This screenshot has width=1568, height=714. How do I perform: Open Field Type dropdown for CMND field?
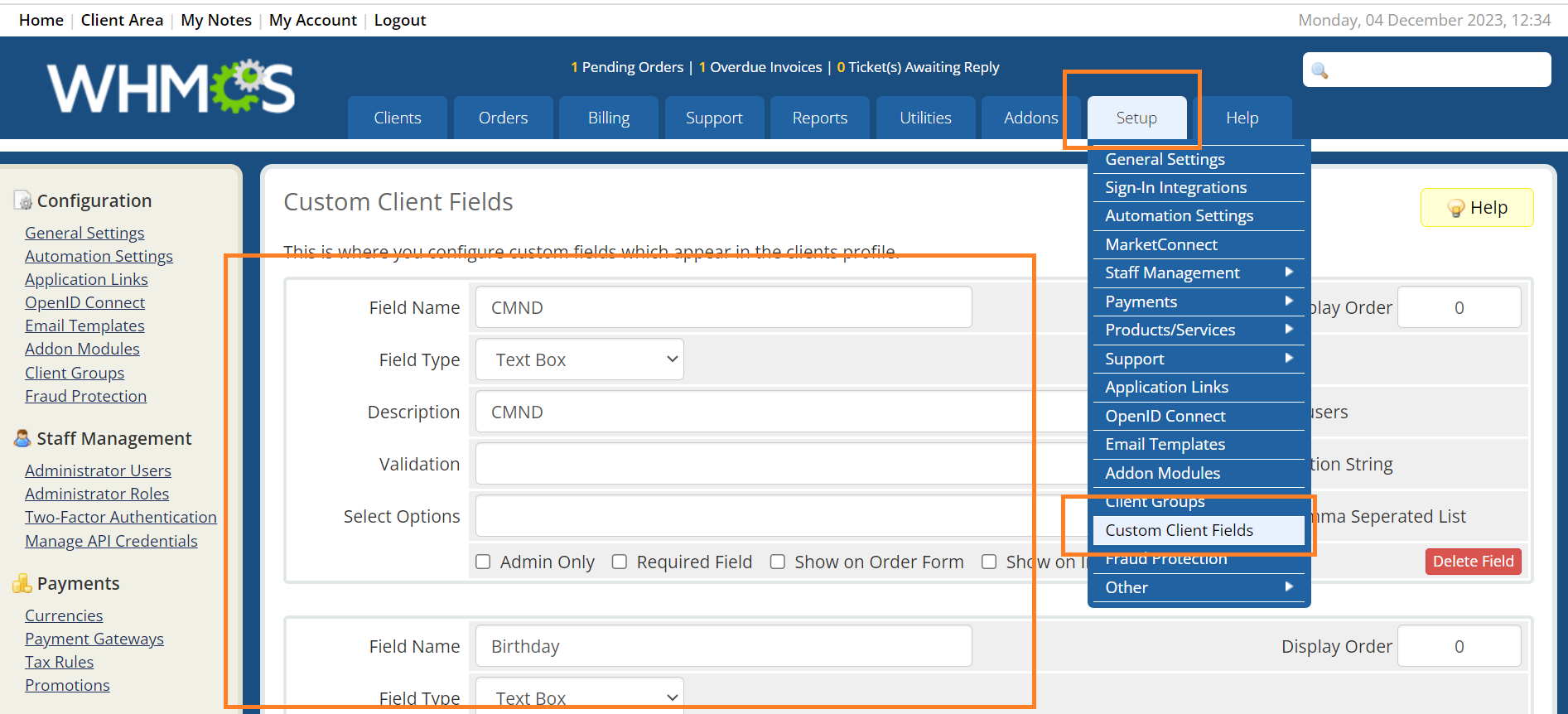580,359
